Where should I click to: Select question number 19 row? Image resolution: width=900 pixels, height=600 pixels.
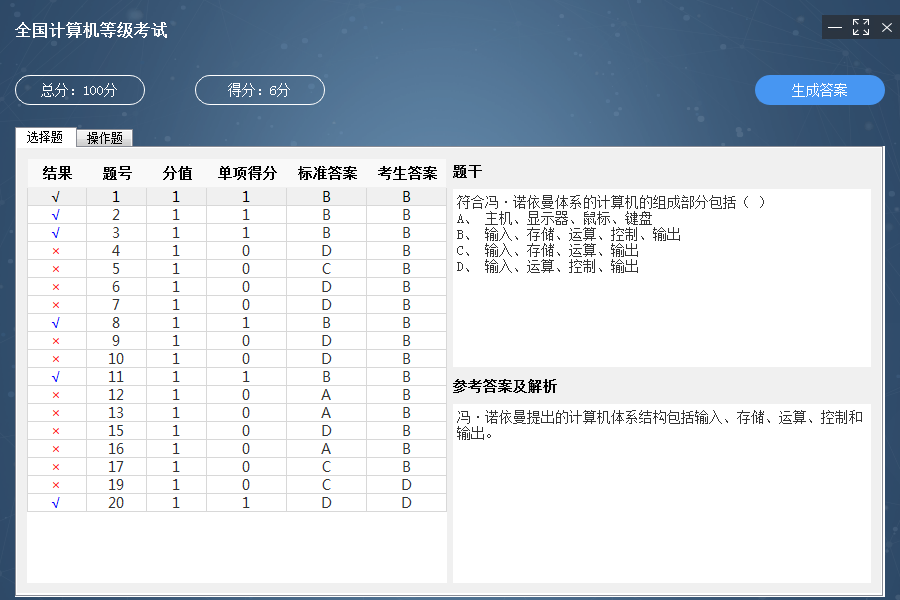click(236, 485)
